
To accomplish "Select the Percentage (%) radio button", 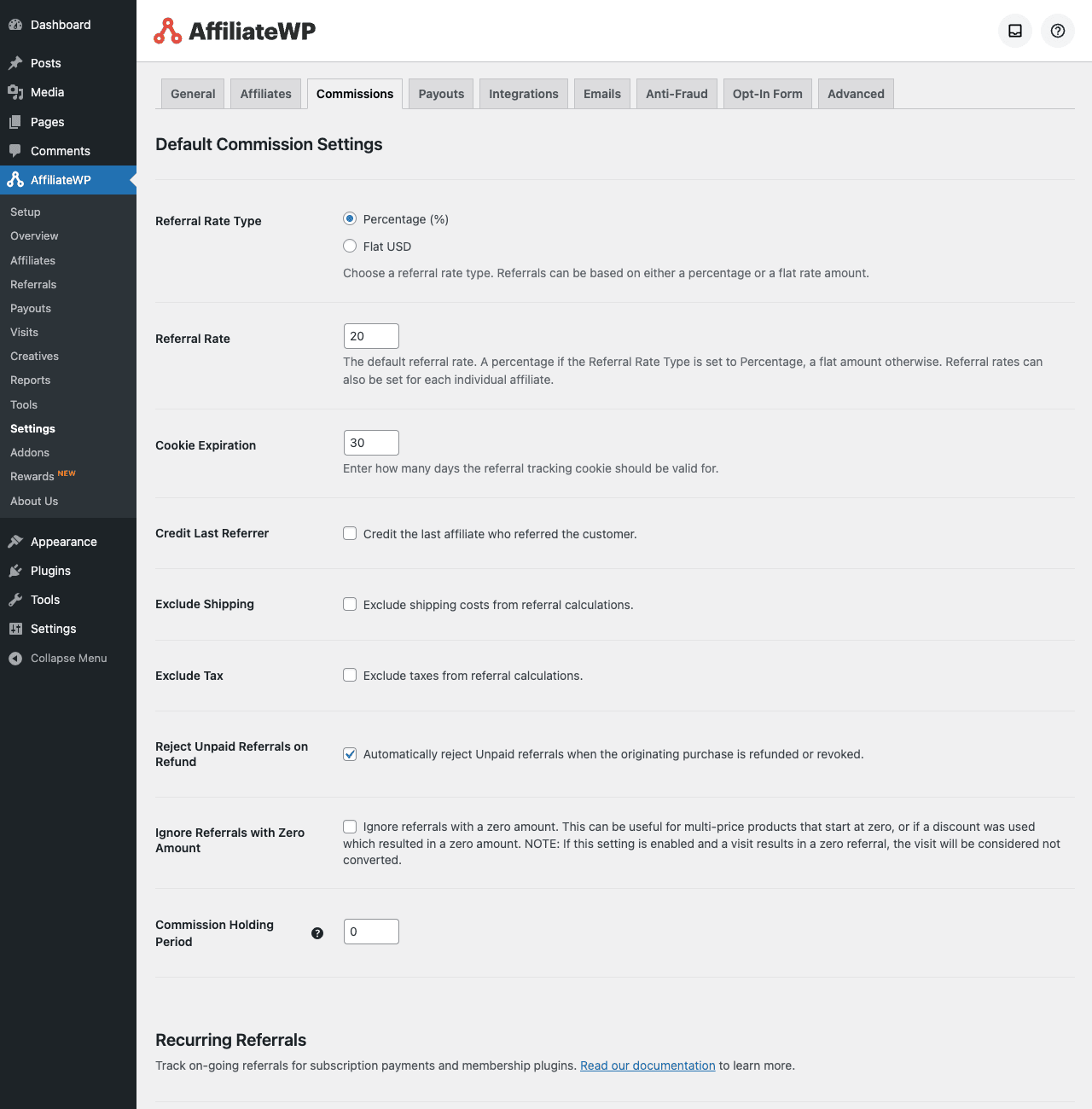I will click(350, 218).
